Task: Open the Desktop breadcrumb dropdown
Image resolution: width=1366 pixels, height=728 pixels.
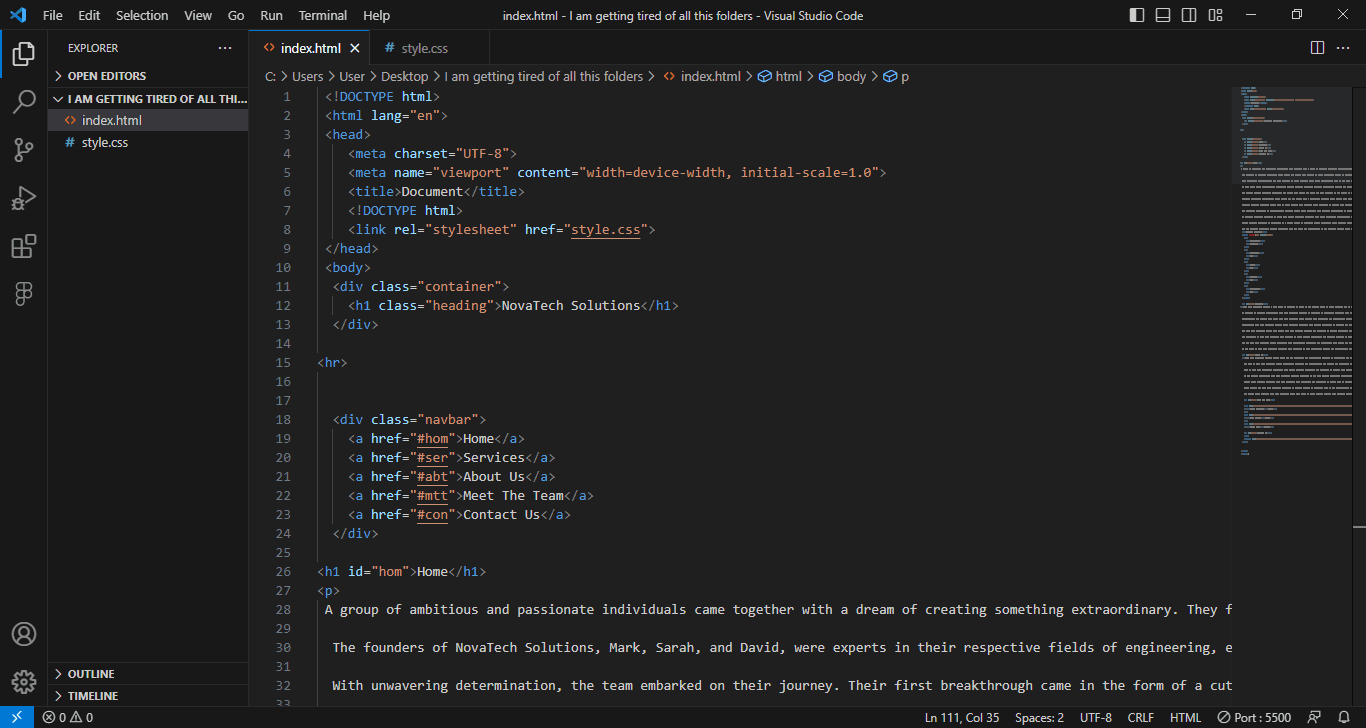Action: point(404,76)
